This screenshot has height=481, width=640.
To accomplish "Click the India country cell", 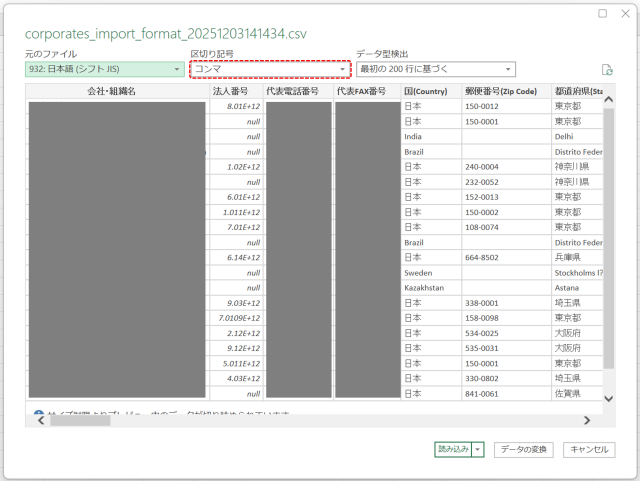I will click(431, 136).
